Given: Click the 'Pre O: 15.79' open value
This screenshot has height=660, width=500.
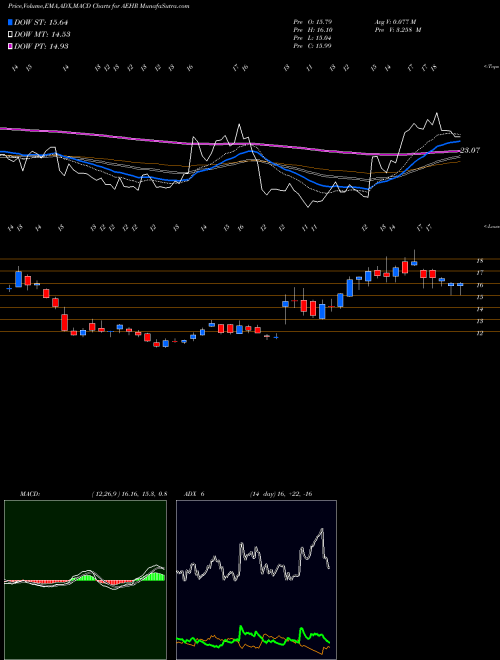Looking at the screenshot, I should coord(312,22).
